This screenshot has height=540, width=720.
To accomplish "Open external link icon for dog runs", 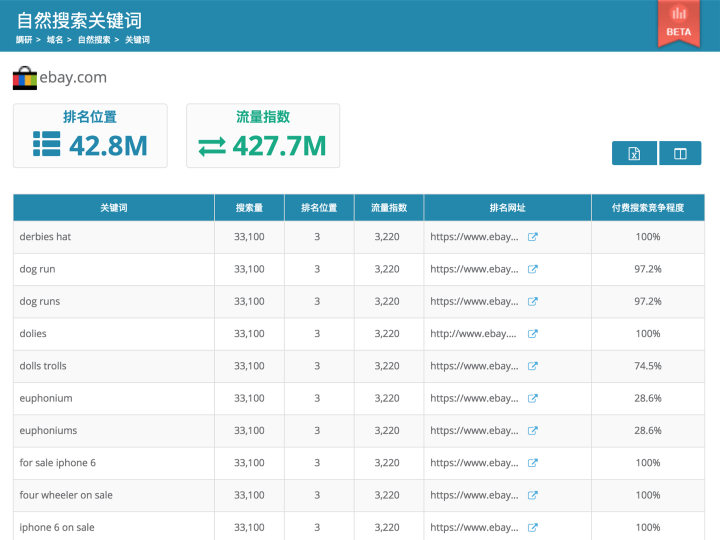I will 533,302.
